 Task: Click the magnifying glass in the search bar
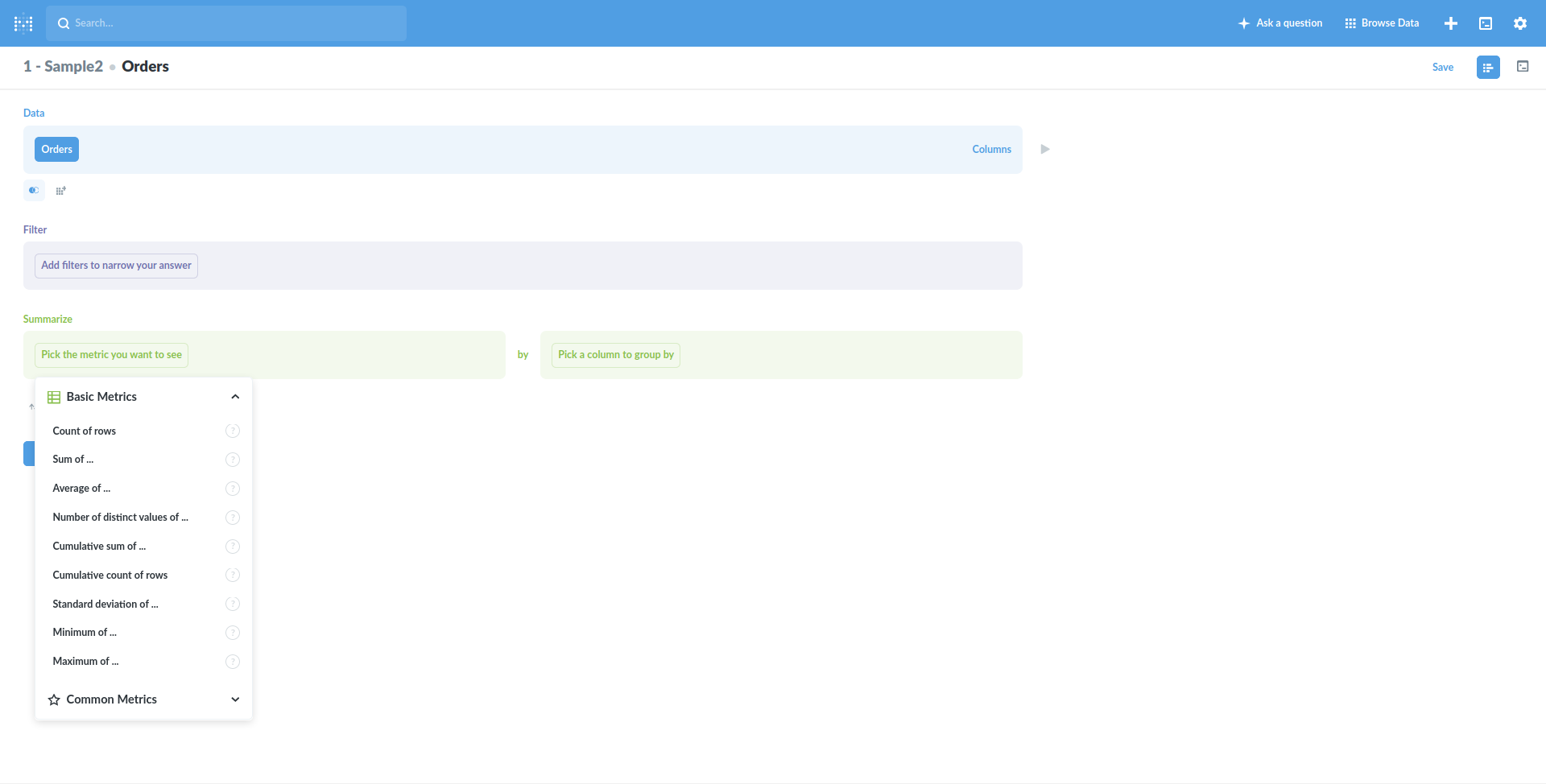64,23
